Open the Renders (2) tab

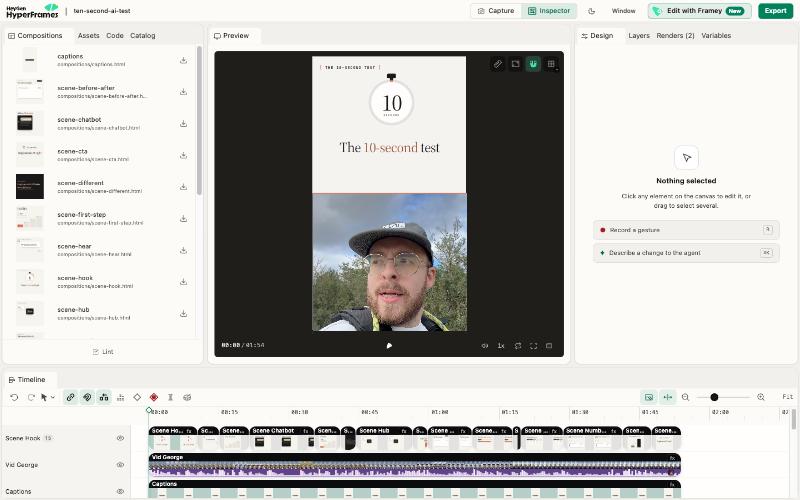coord(675,36)
